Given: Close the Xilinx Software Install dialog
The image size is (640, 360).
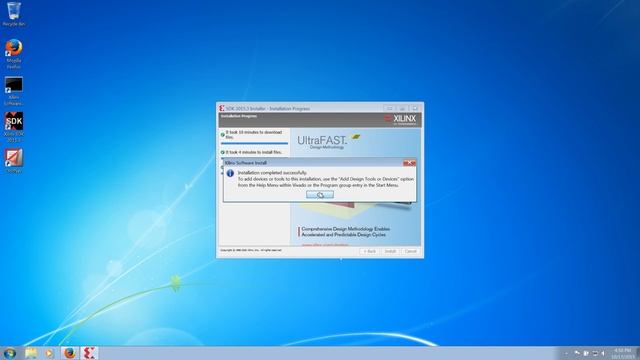Looking at the screenshot, I should [409, 163].
